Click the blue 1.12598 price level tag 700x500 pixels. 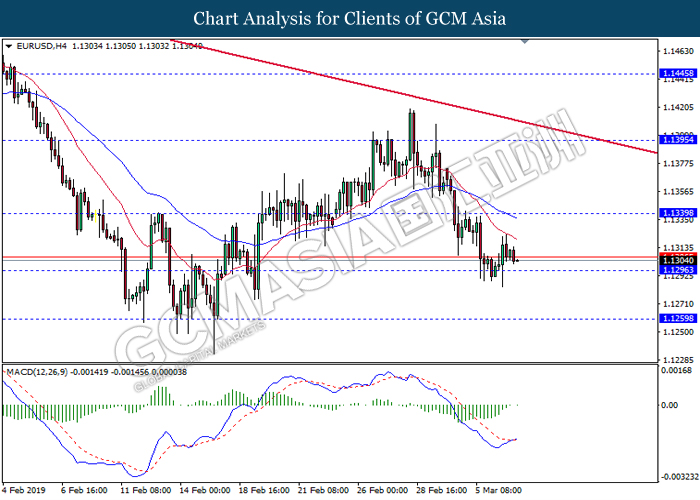pyautogui.click(x=678, y=318)
